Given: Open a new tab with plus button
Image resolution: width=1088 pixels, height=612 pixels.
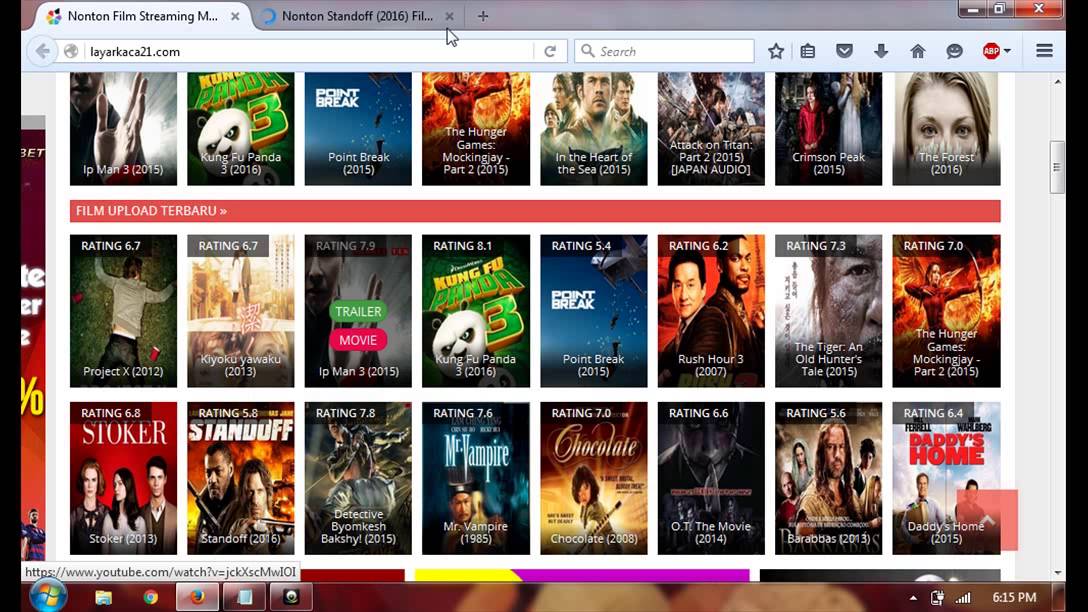Looking at the screenshot, I should [483, 16].
